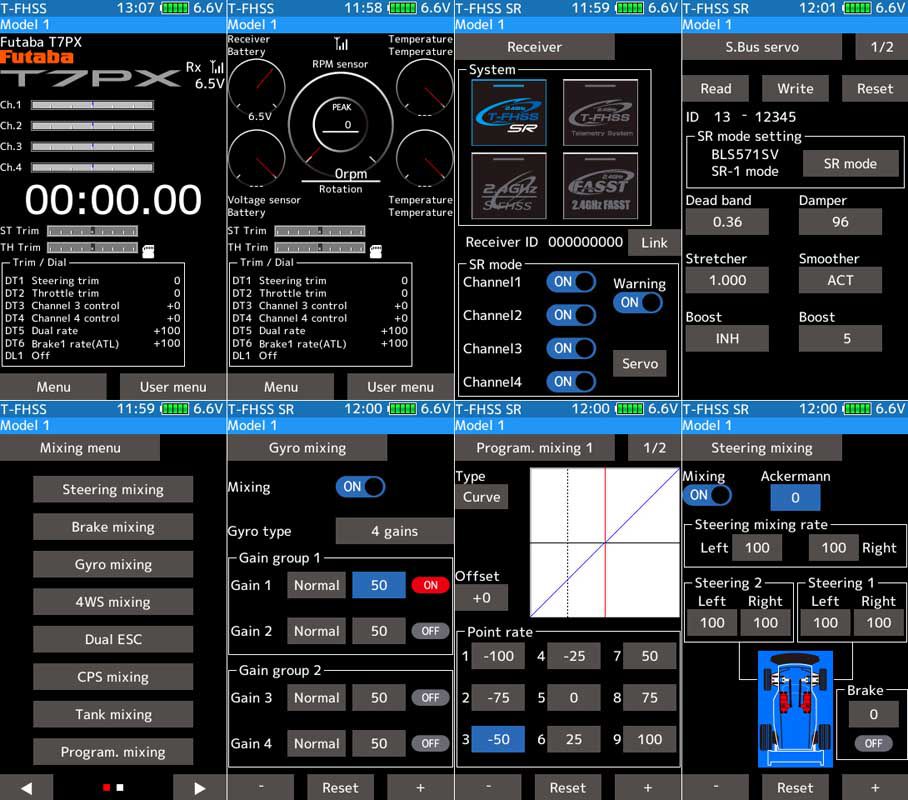Viewport: 908px width, 800px height.
Task: Open Brake mixing from the Mixing menu
Action: coord(113,527)
